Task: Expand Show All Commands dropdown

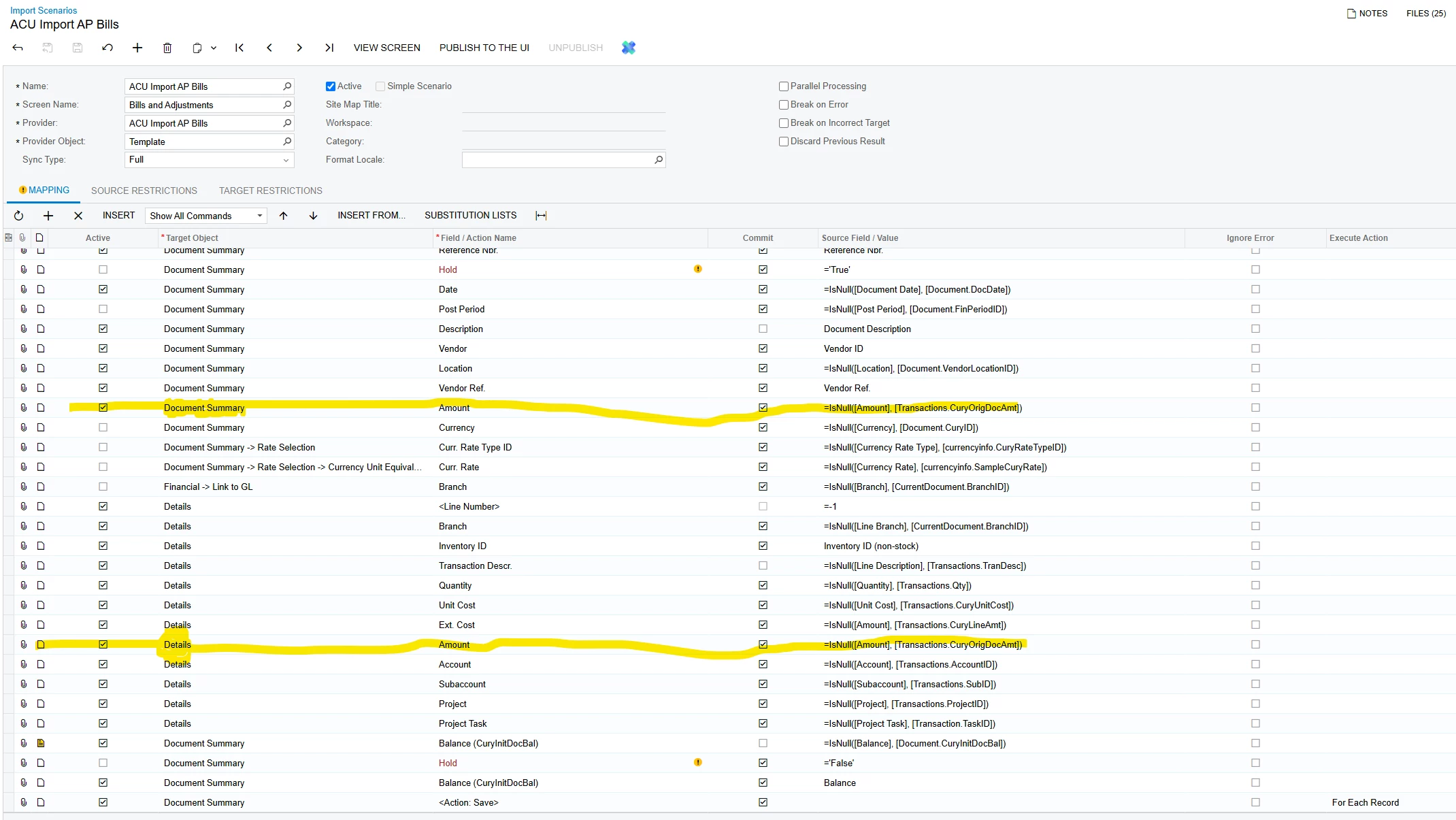Action: (x=260, y=216)
